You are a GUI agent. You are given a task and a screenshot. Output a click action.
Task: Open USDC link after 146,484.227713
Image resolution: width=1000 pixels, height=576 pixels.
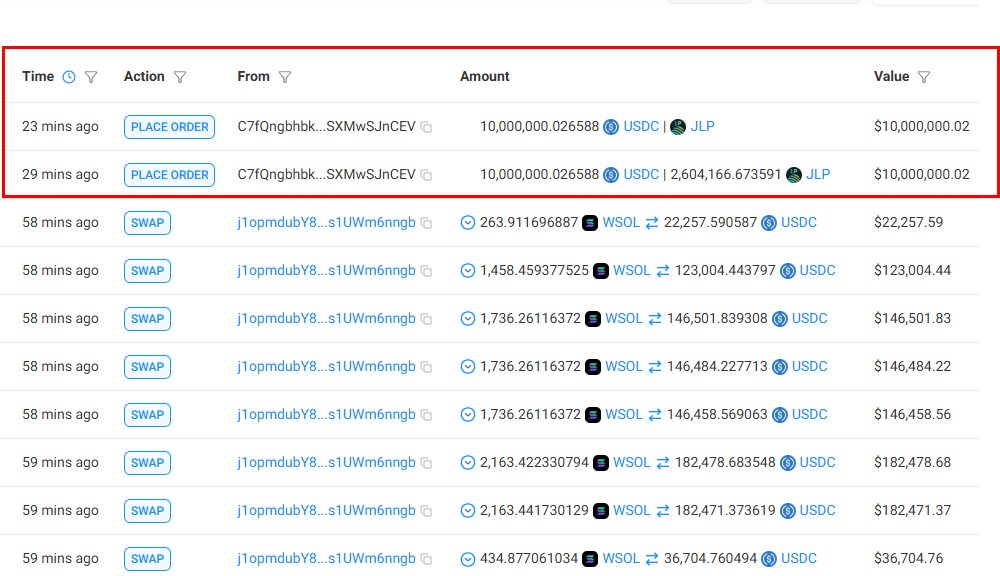click(809, 367)
